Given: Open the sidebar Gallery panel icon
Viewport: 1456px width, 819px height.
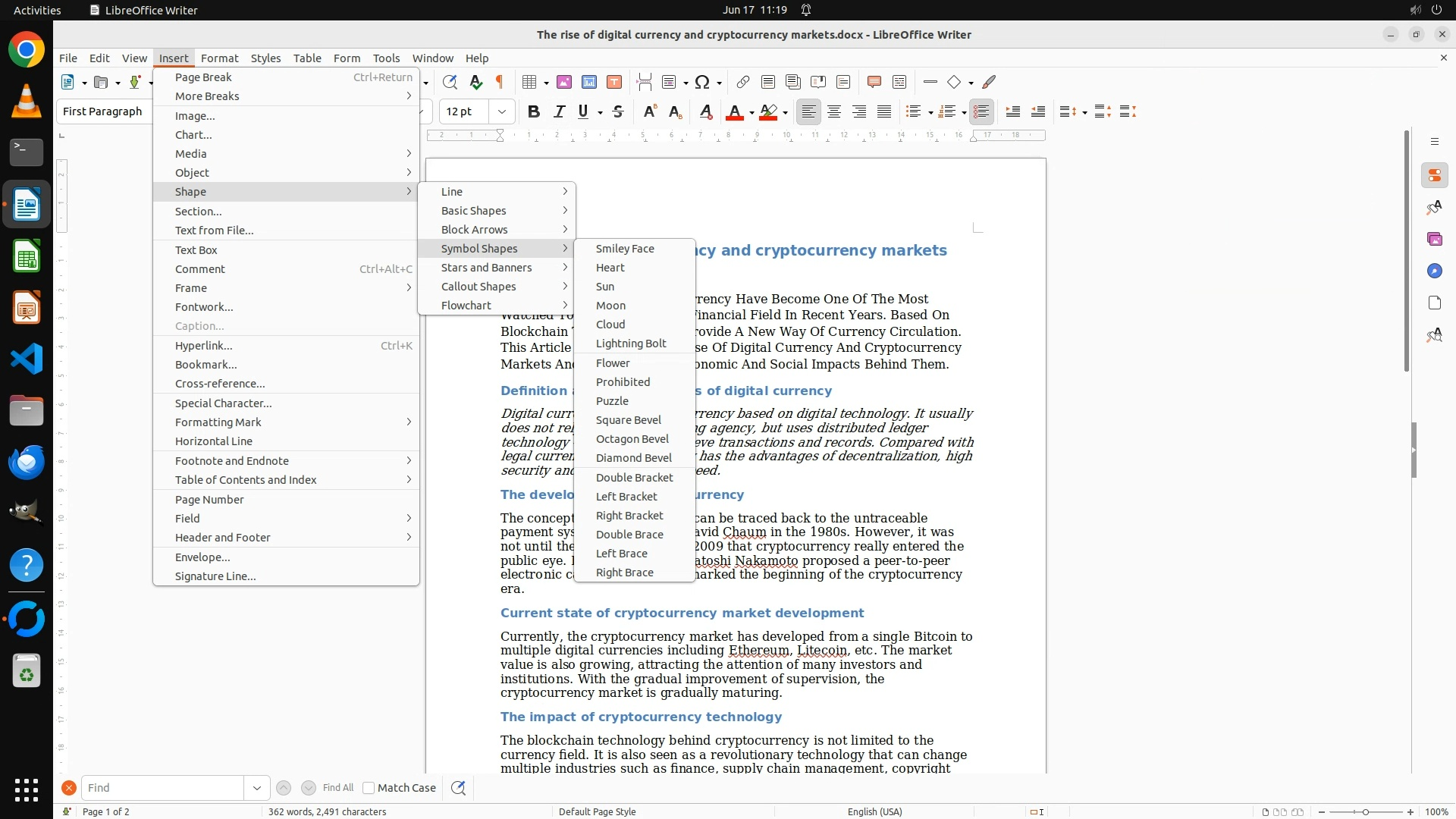Looking at the screenshot, I should coord(1434,239).
